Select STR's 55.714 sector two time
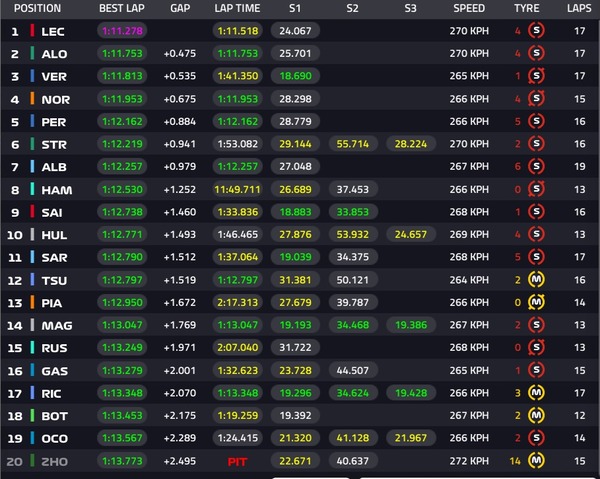Viewport: 600px width, 479px height. (352, 144)
